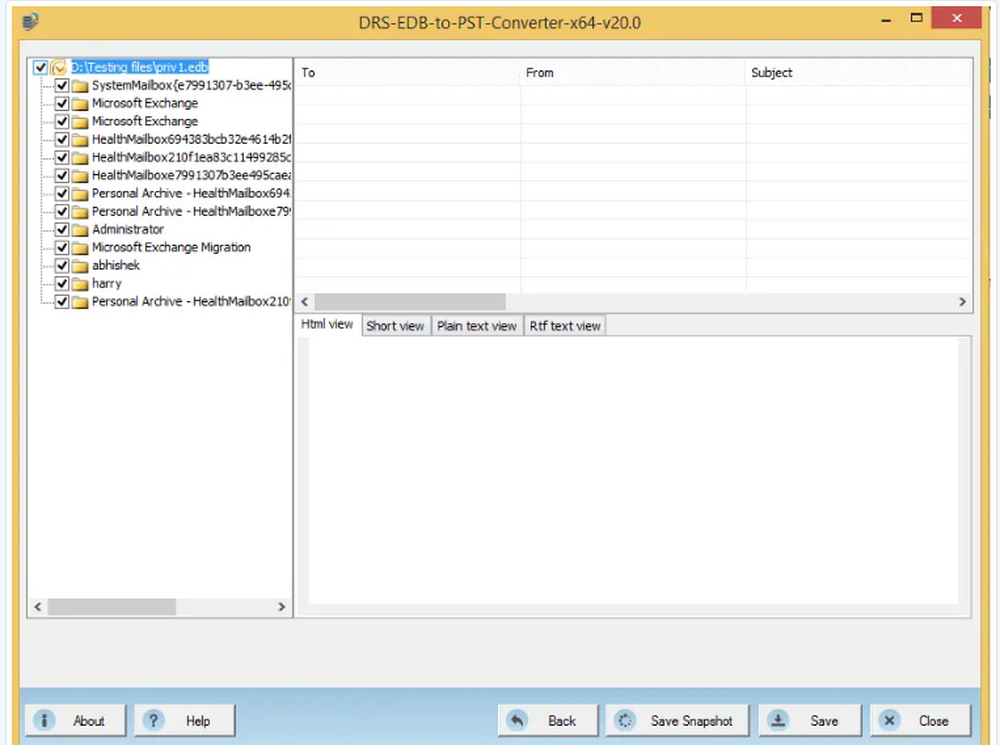Click folder icon of Personal Archive - HealthMailbox694
The height and width of the screenshot is (745, 1000).
(x=80, y=193)
